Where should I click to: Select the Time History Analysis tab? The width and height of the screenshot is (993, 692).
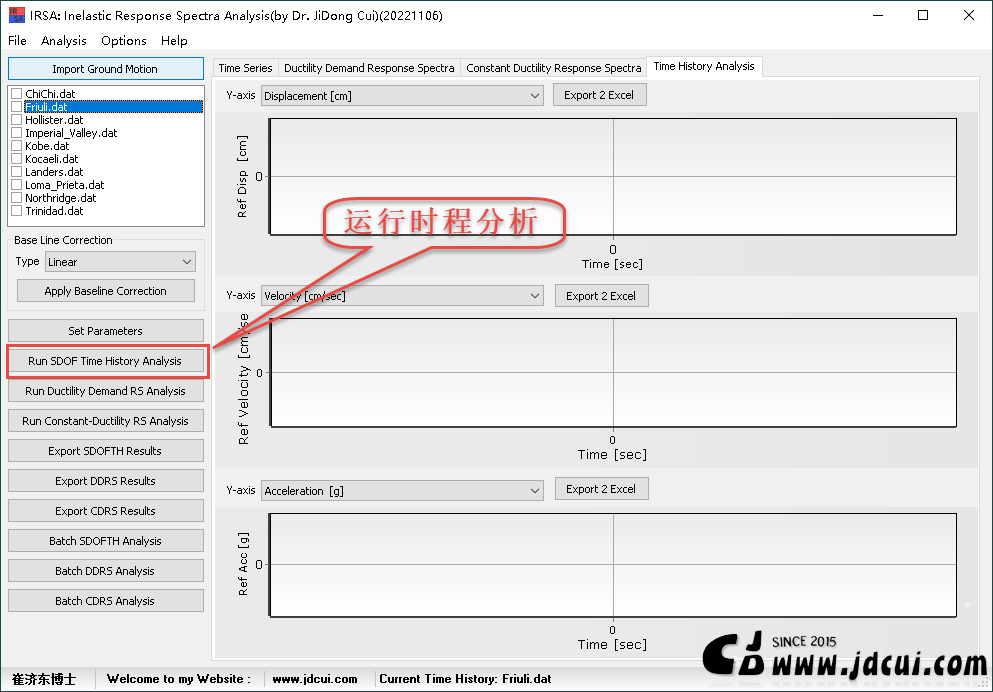coord(704,66)
